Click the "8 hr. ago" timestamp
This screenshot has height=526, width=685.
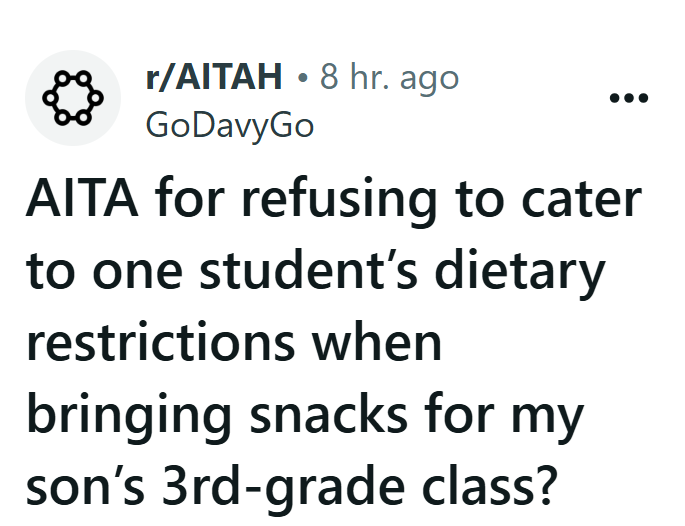389,78
